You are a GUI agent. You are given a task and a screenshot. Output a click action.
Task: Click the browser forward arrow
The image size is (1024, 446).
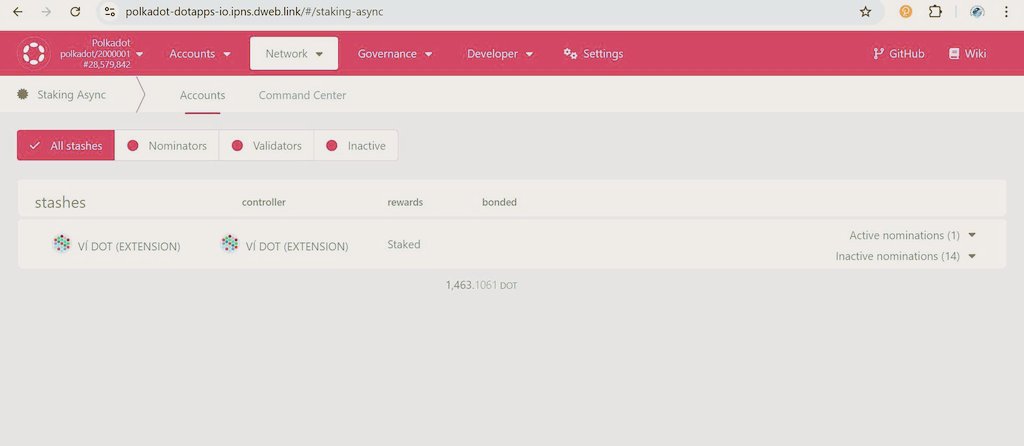point(46,12)
